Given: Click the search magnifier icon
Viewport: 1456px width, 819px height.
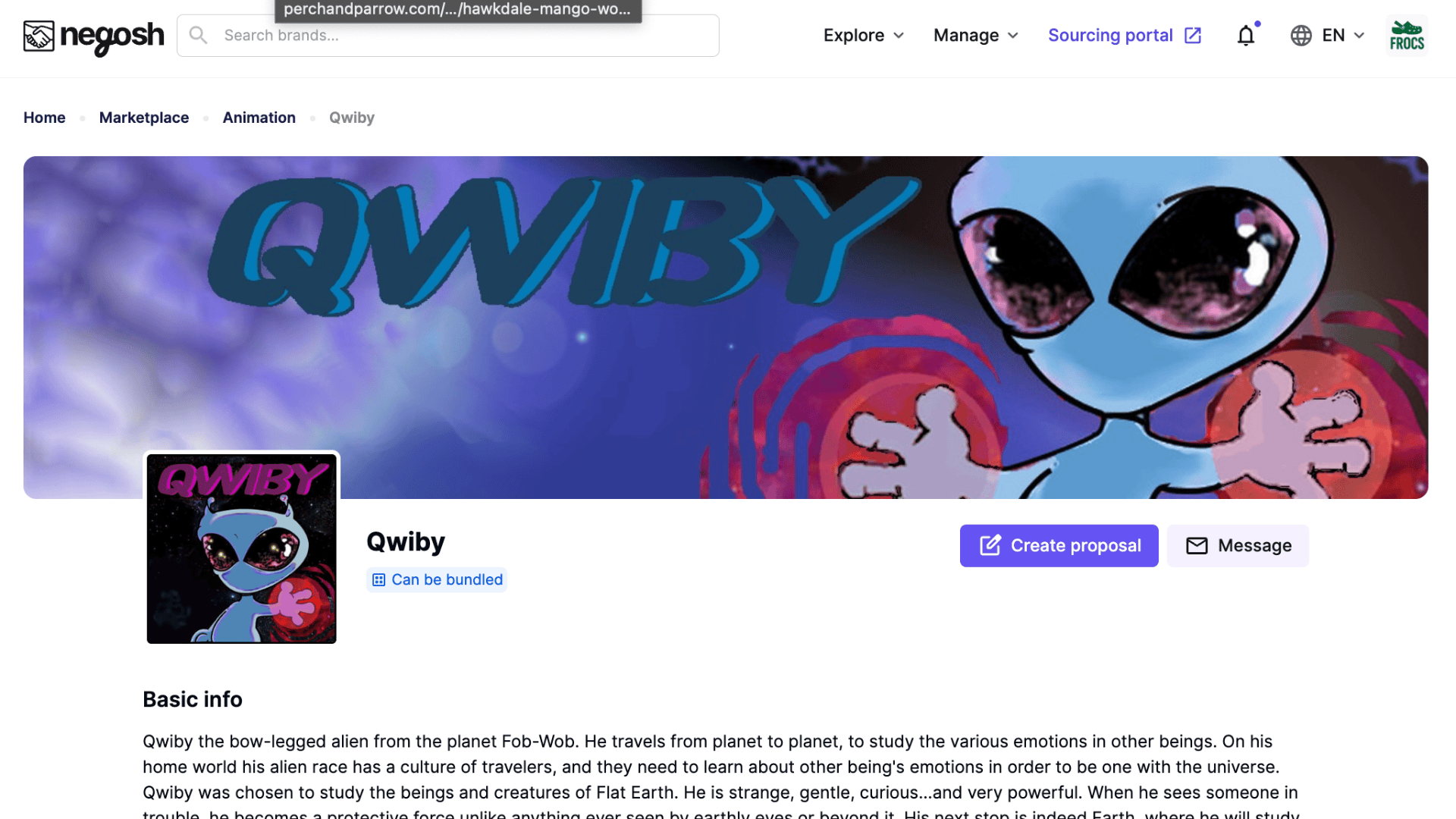Looking at the screenshot, I should coord(198,35).
